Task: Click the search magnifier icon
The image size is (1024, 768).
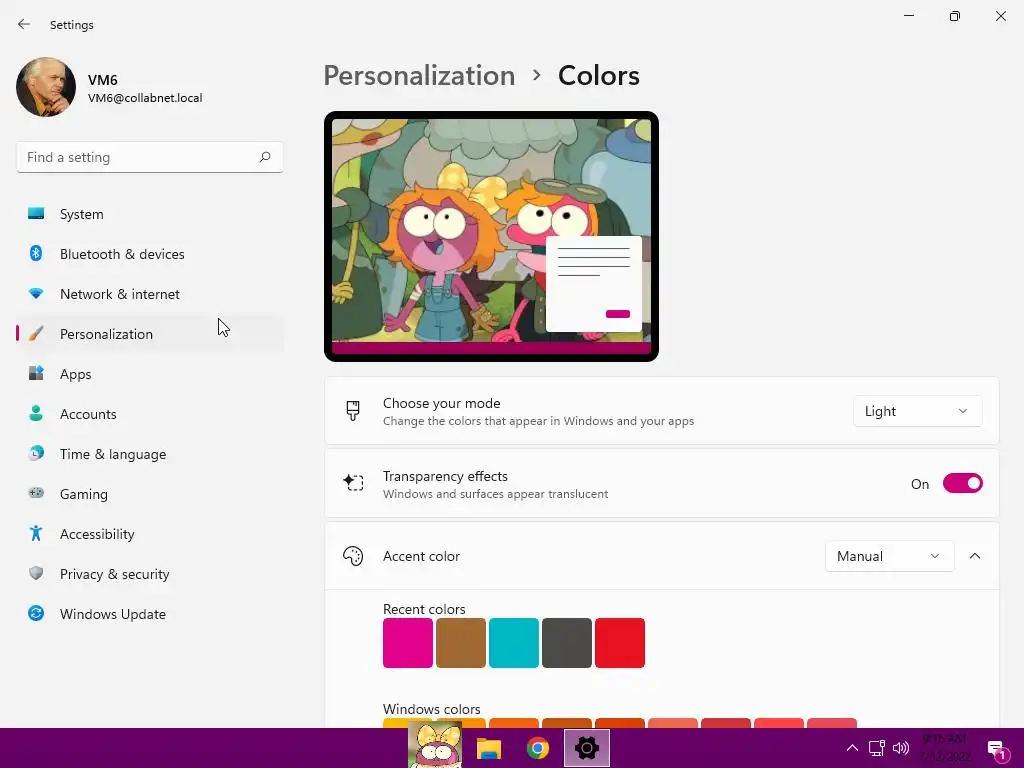Action: [x=264, y=157]
